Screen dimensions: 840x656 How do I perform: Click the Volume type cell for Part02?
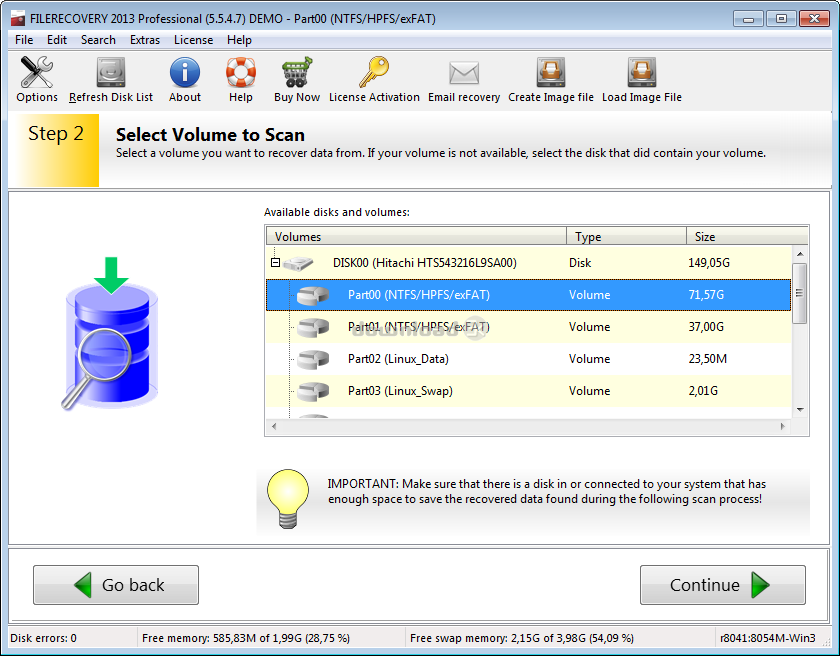coord(589,359)
